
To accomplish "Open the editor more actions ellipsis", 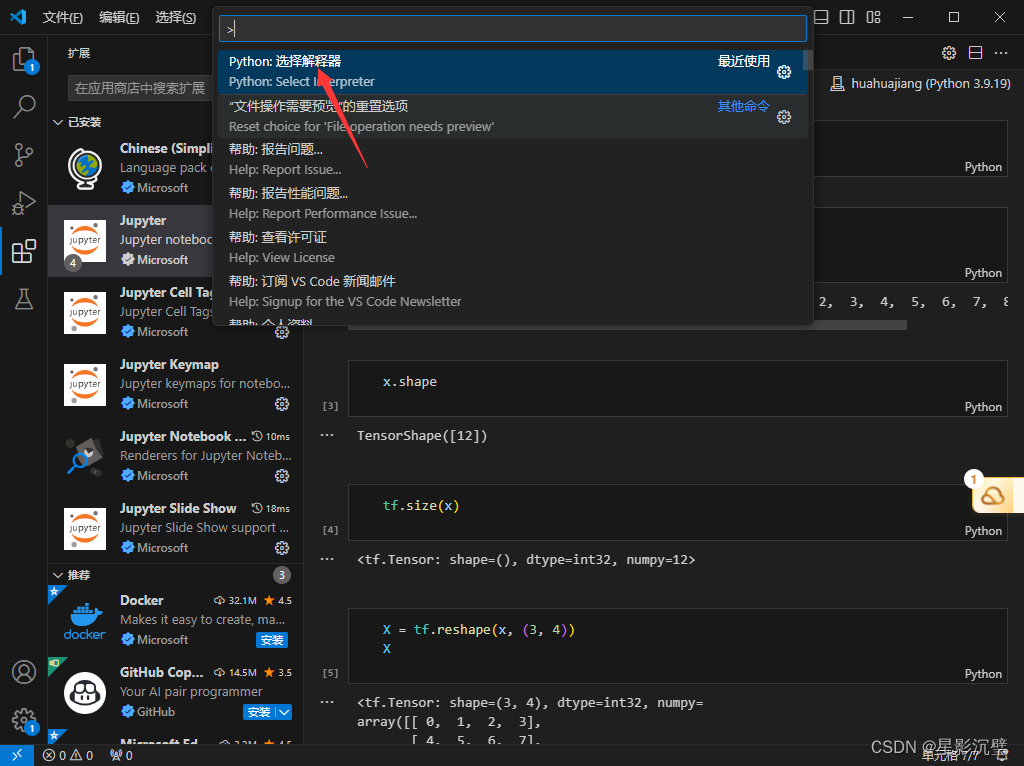I will tap(1000, 53).
